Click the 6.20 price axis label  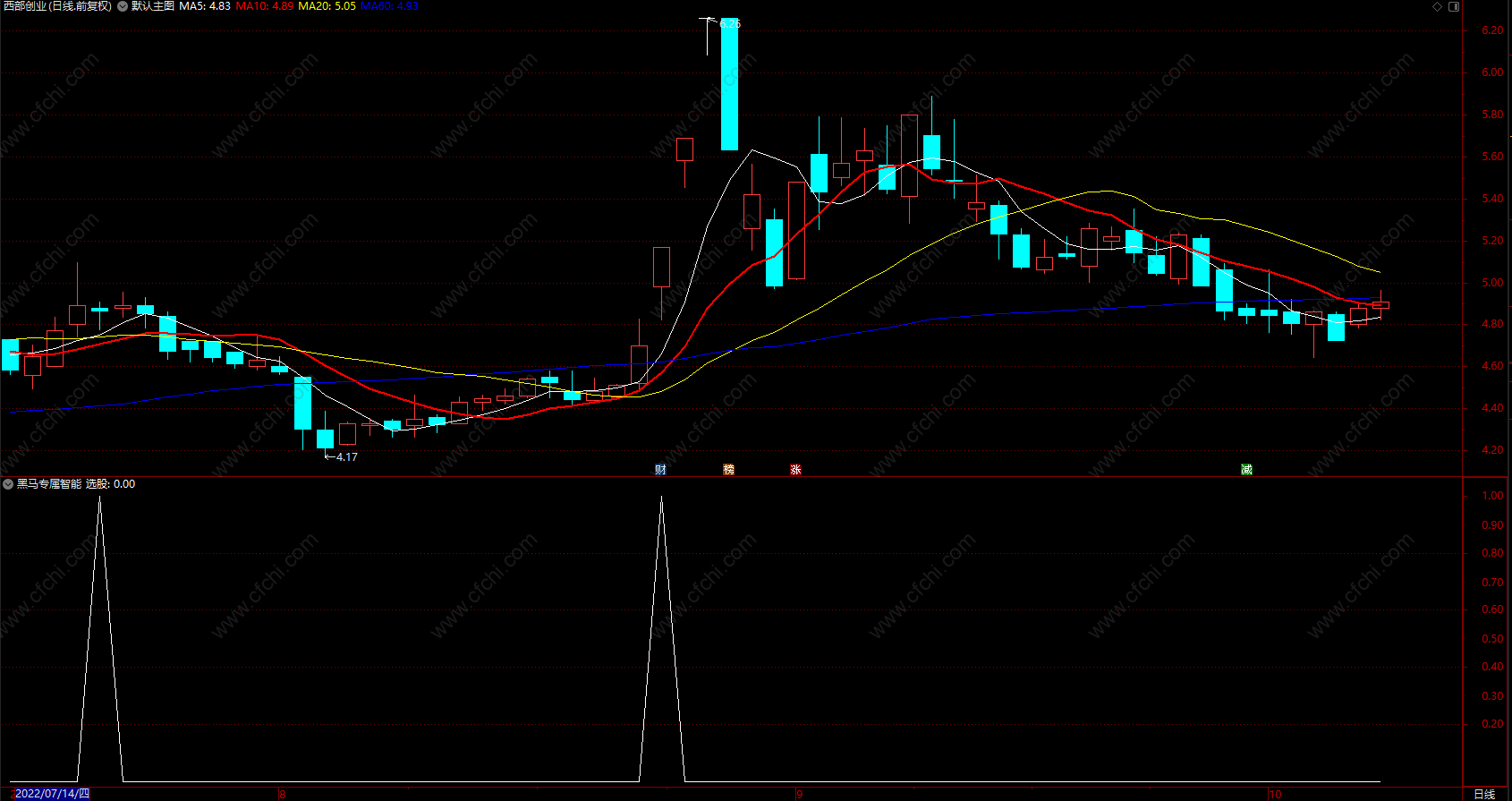[1492, 30]
